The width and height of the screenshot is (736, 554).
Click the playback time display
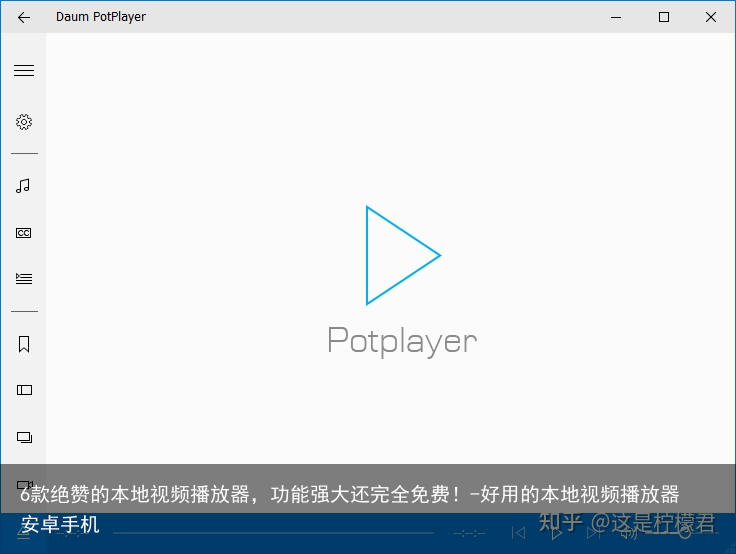point(469,533)
